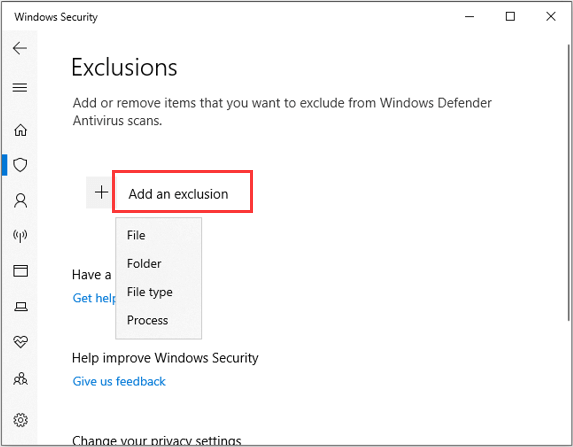
Task: Open the Get help link
Action: [94, 298]
